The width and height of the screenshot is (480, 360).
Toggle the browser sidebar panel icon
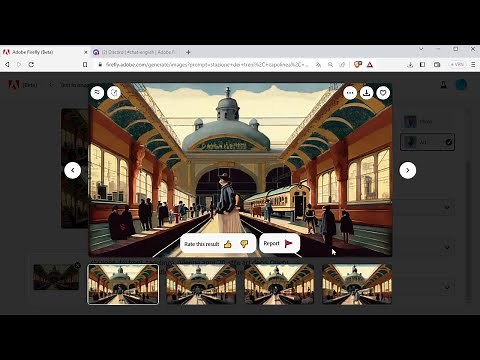(422, 65)
